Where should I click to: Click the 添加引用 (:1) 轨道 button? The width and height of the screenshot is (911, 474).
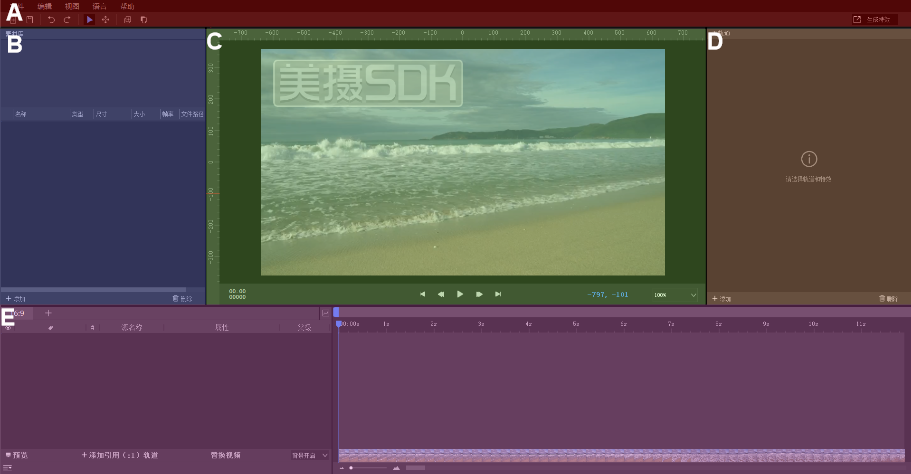point(120,455)
